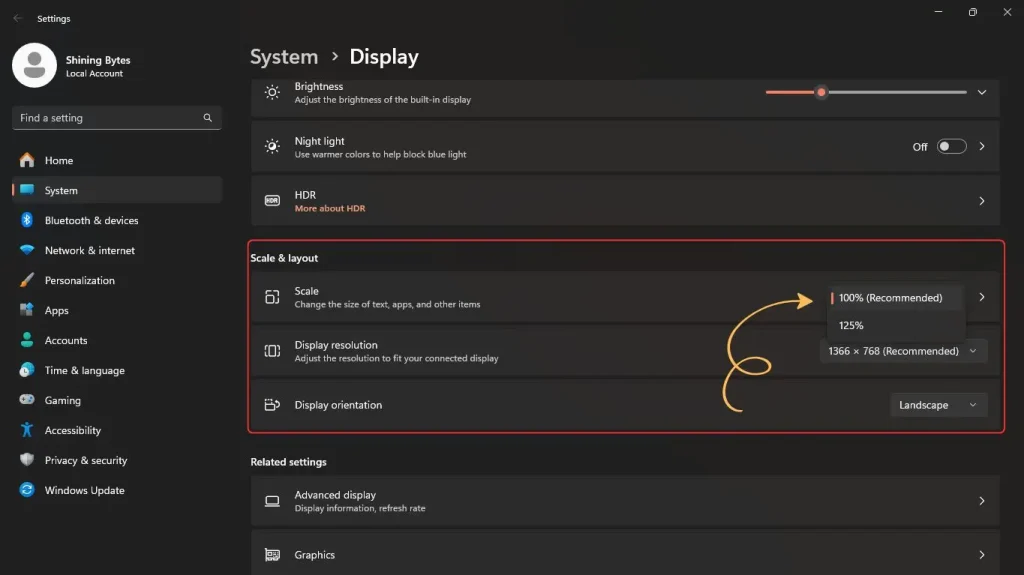Open the Display orientation Landscape dropdown
The image size is (1024, 575).
(x=938, y=405)
